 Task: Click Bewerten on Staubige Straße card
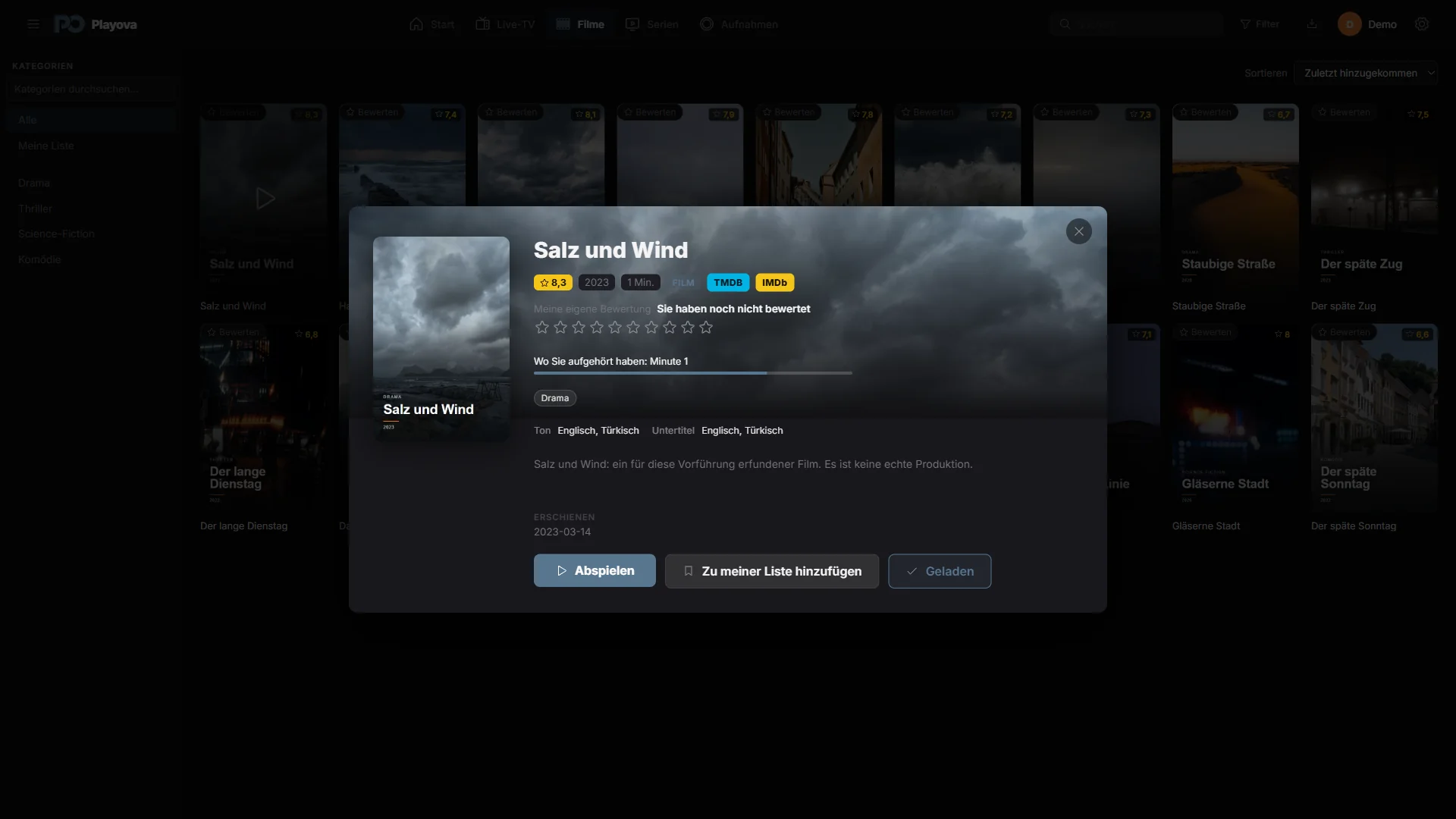(1205, 112)
